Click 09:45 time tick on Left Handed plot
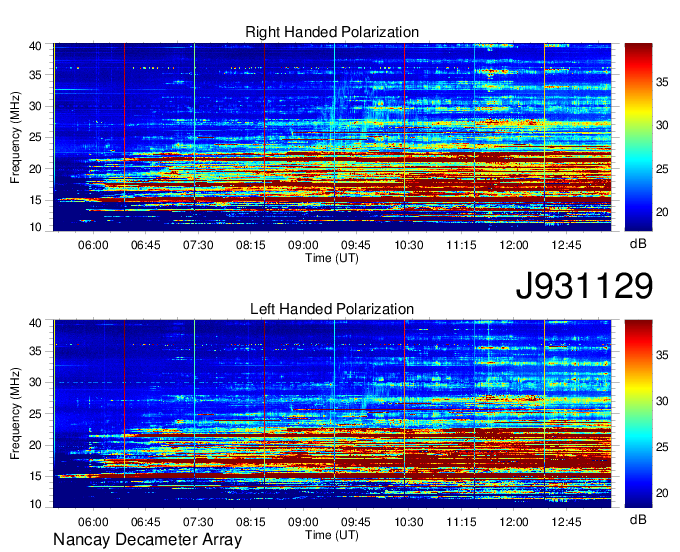This screenshot has width=680, height=552. [356, 522]
